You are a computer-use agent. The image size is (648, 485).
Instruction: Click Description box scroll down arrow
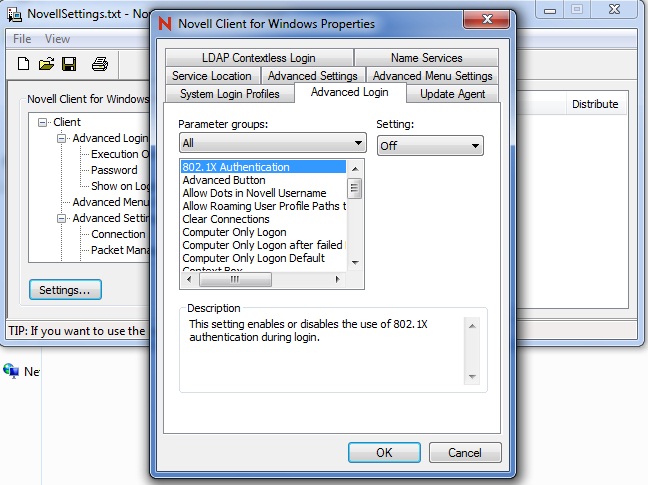pos(472,376)
